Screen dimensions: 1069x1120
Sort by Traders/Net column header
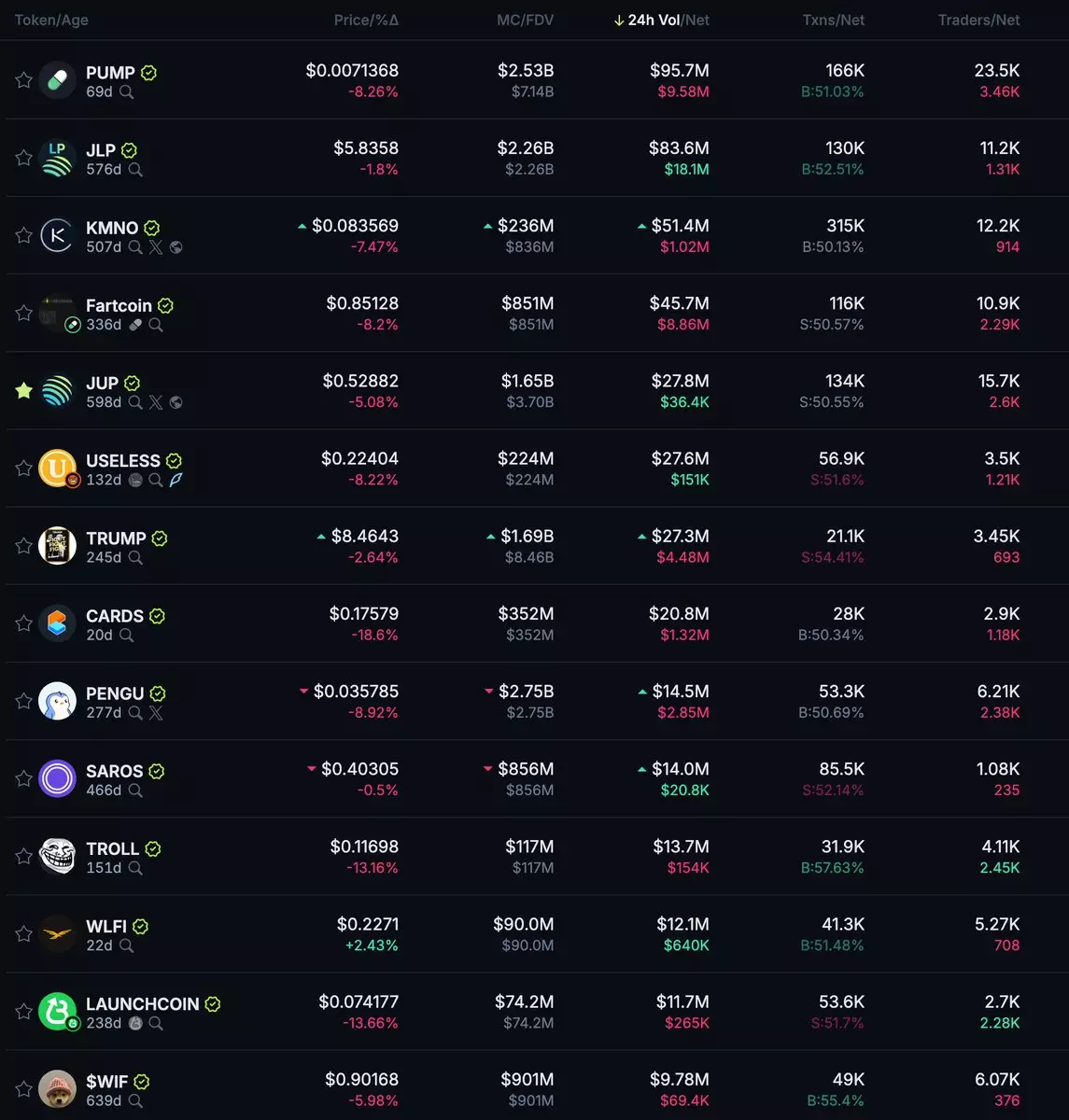978,20
